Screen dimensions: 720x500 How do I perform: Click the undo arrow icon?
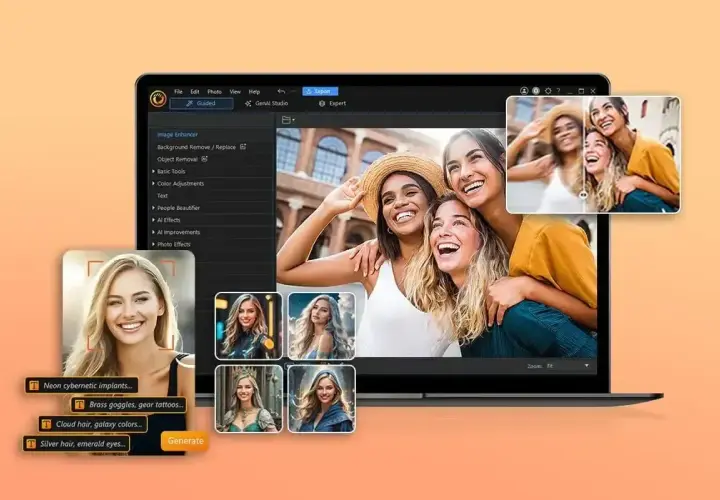(x=281, y=91)
